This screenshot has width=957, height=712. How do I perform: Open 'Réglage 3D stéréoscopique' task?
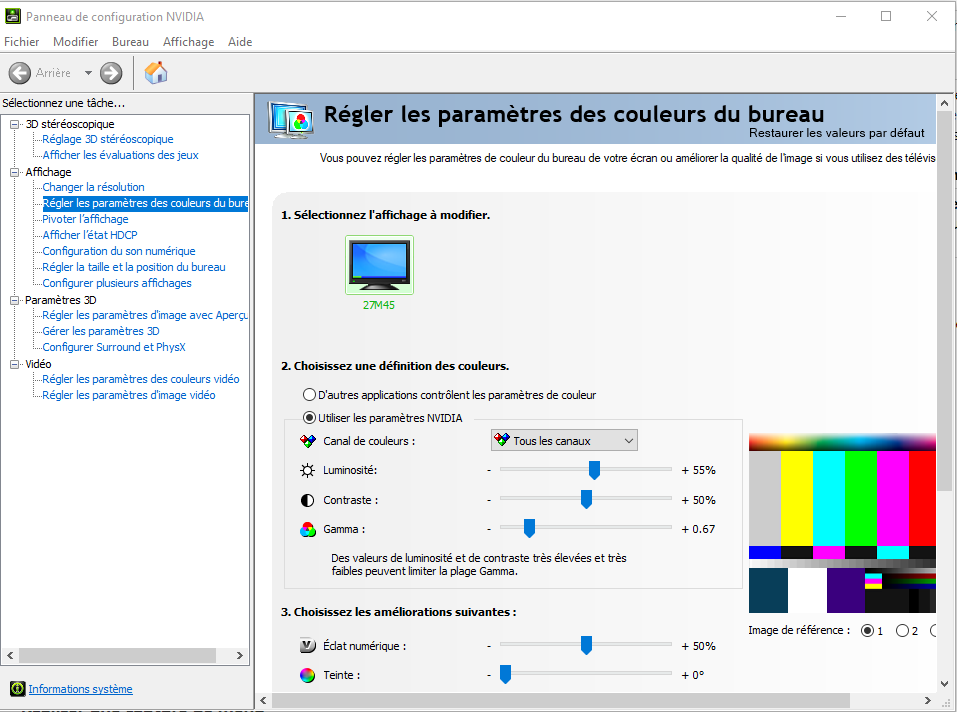pyautogui.click(x=107, y=139)
